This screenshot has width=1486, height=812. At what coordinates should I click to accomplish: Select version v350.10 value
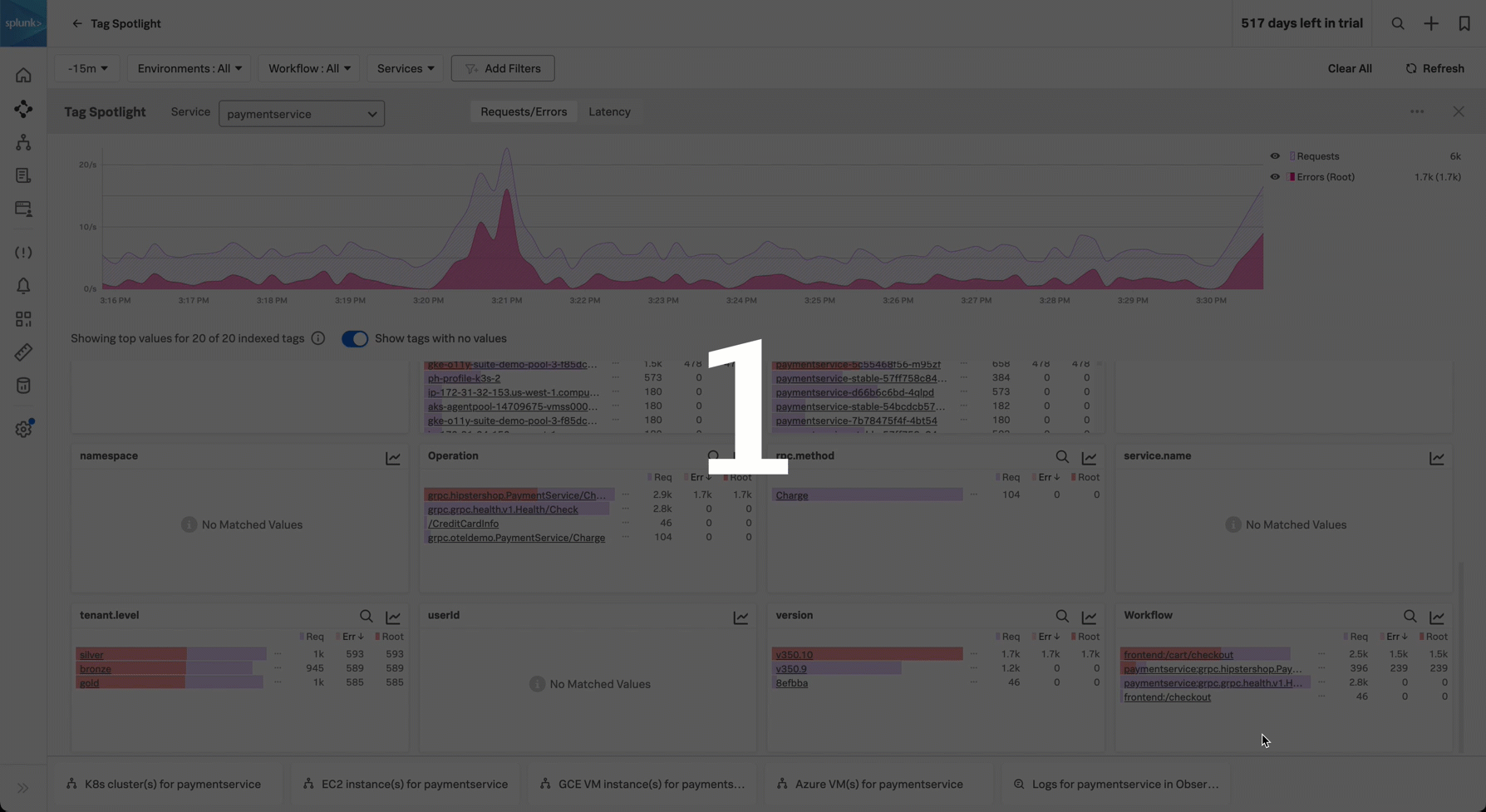[x=795, y=654]
